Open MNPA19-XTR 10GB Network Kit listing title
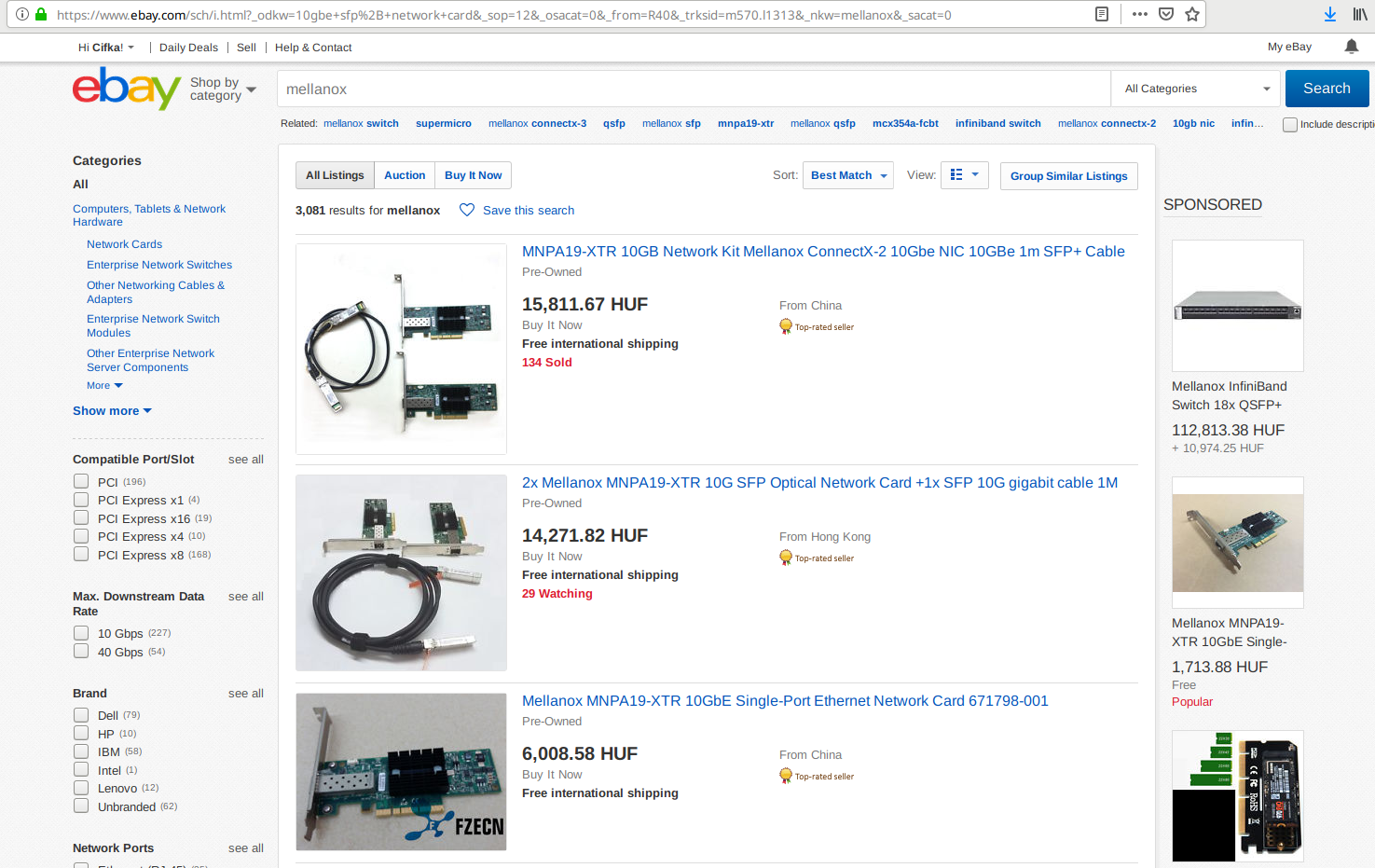 (x=823, y=252)
